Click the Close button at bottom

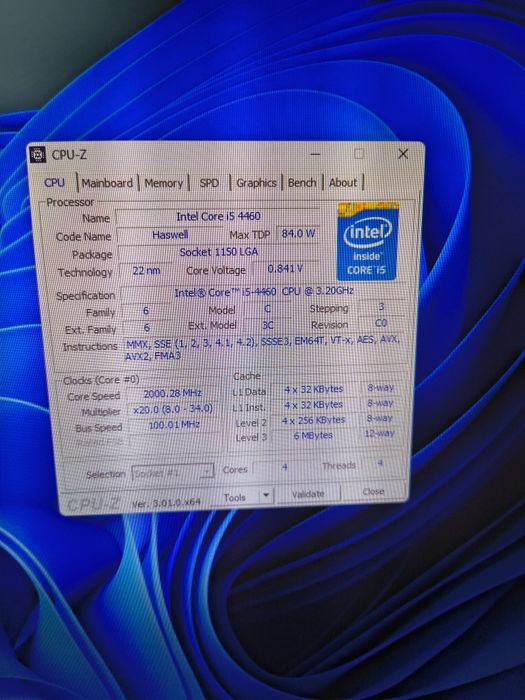[373, 492]
